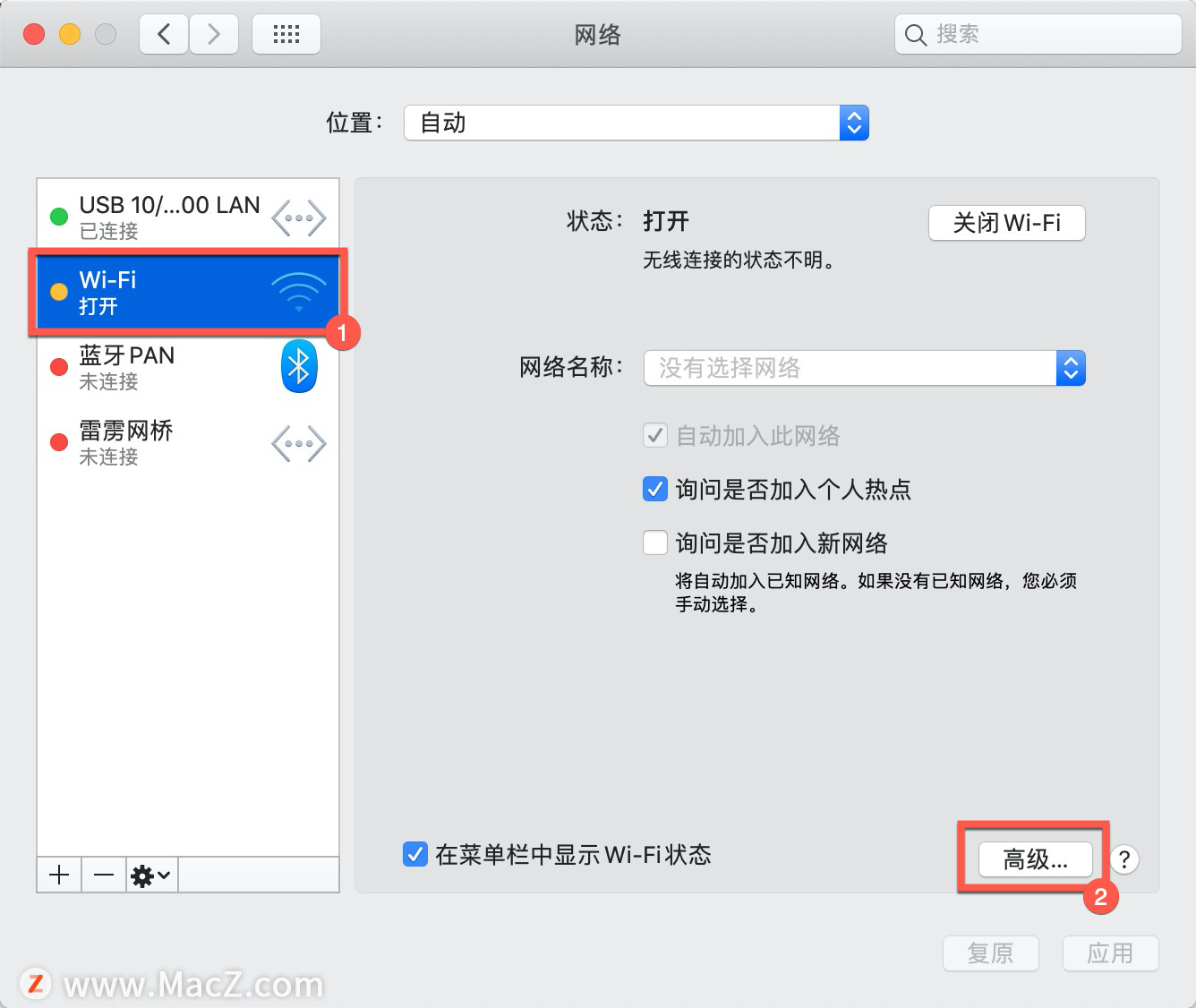Disable 询问是否加入个人热点 checkbox

(x=654, y=489)
